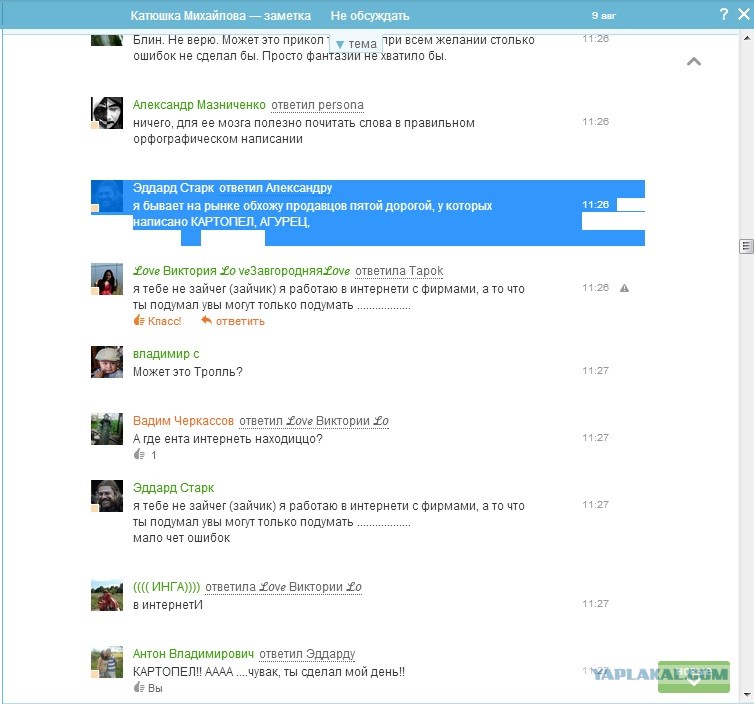Viewport: 754px width, 704px height.
Task: Open Александр Мазниченко's profile name
Action: pos(199,105)
